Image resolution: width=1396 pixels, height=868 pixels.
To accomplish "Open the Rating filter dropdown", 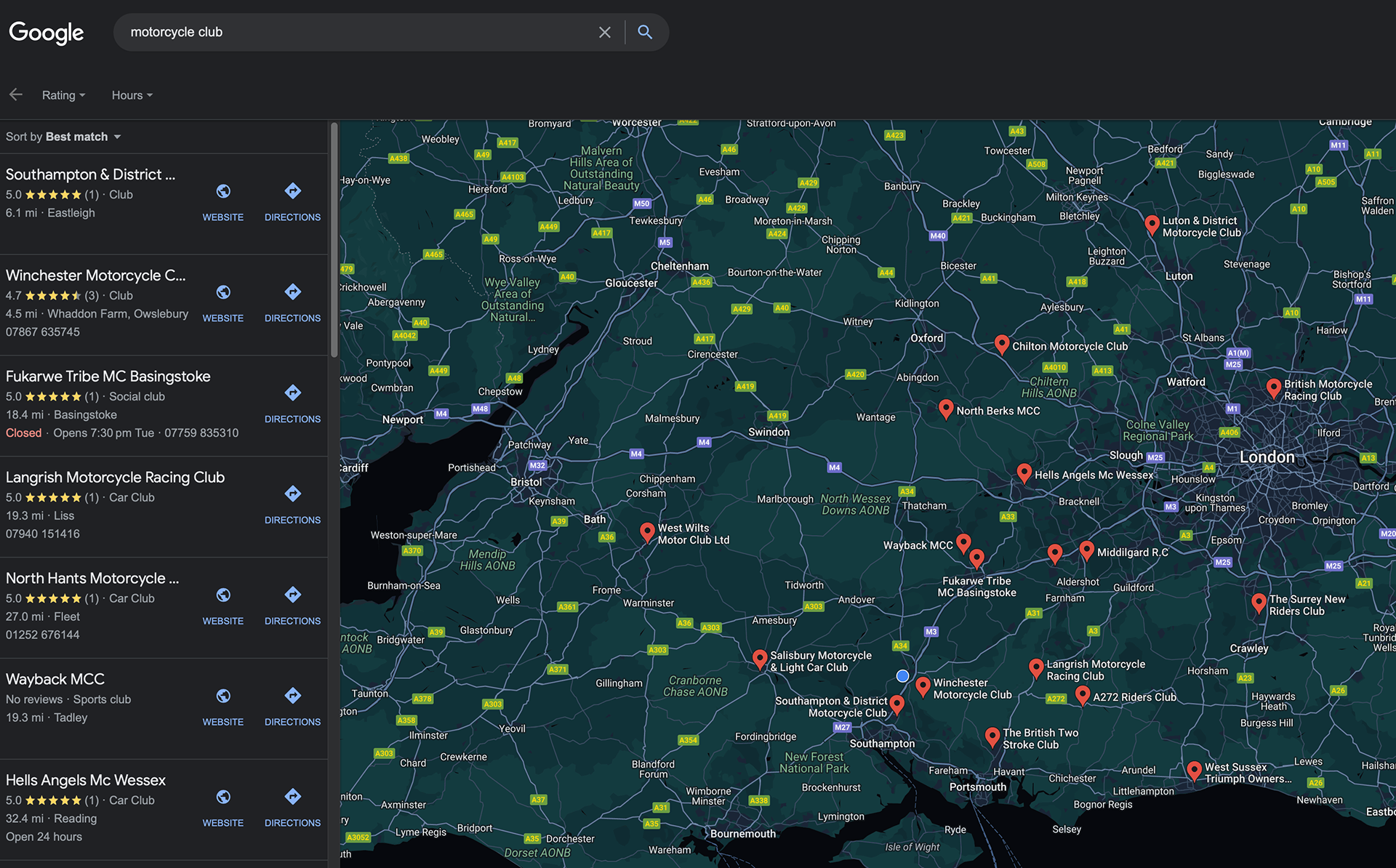I will tap(64, 95).
